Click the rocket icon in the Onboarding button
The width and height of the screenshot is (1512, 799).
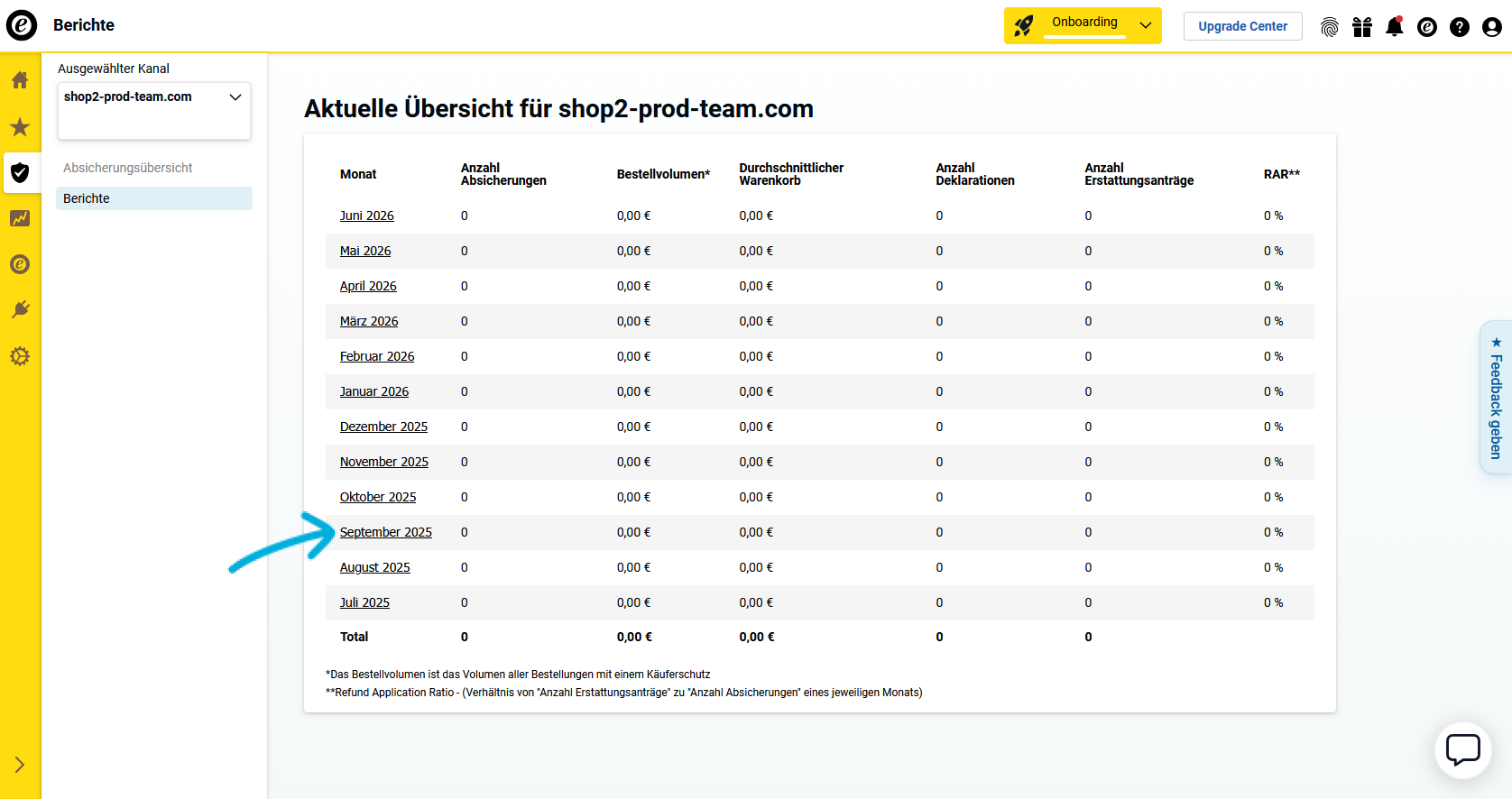point(1024,26)
